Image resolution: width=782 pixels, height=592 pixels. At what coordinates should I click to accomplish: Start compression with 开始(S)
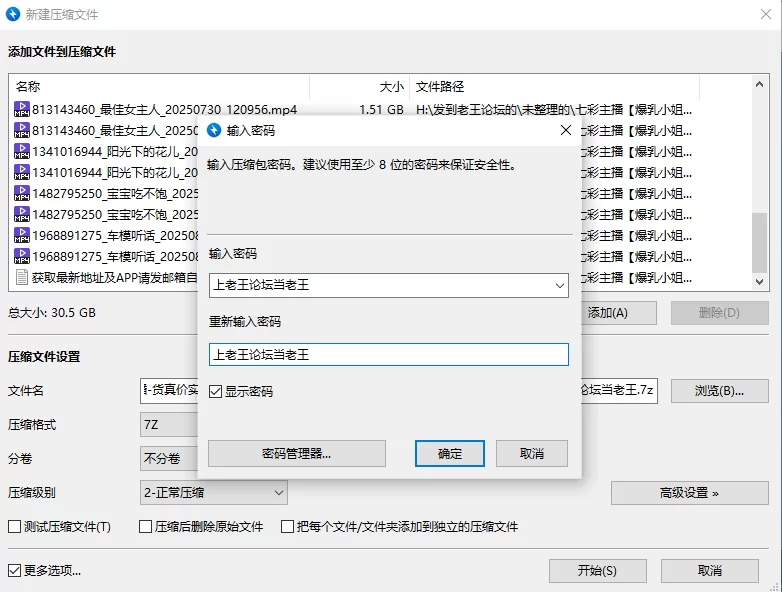597,571
